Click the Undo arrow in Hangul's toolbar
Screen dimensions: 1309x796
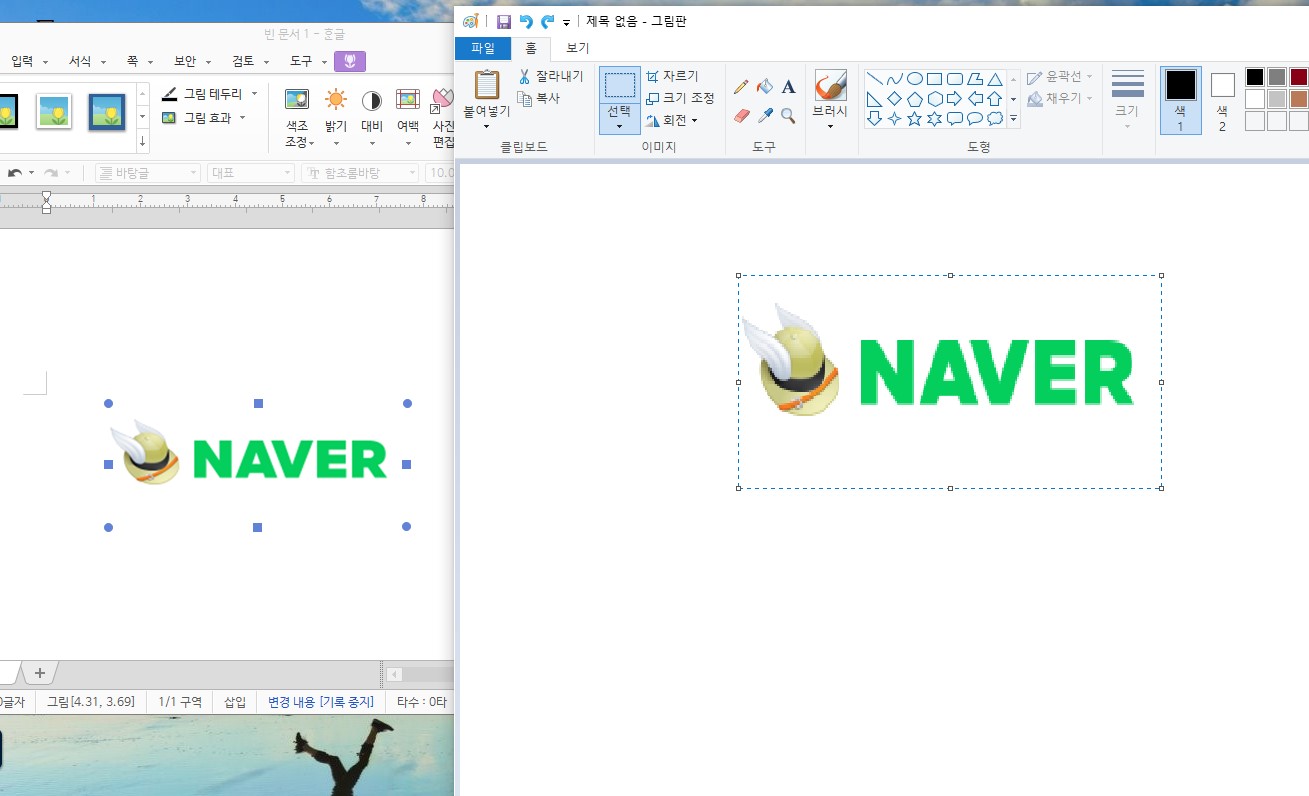pyautogui.click(x=15, y=173)
